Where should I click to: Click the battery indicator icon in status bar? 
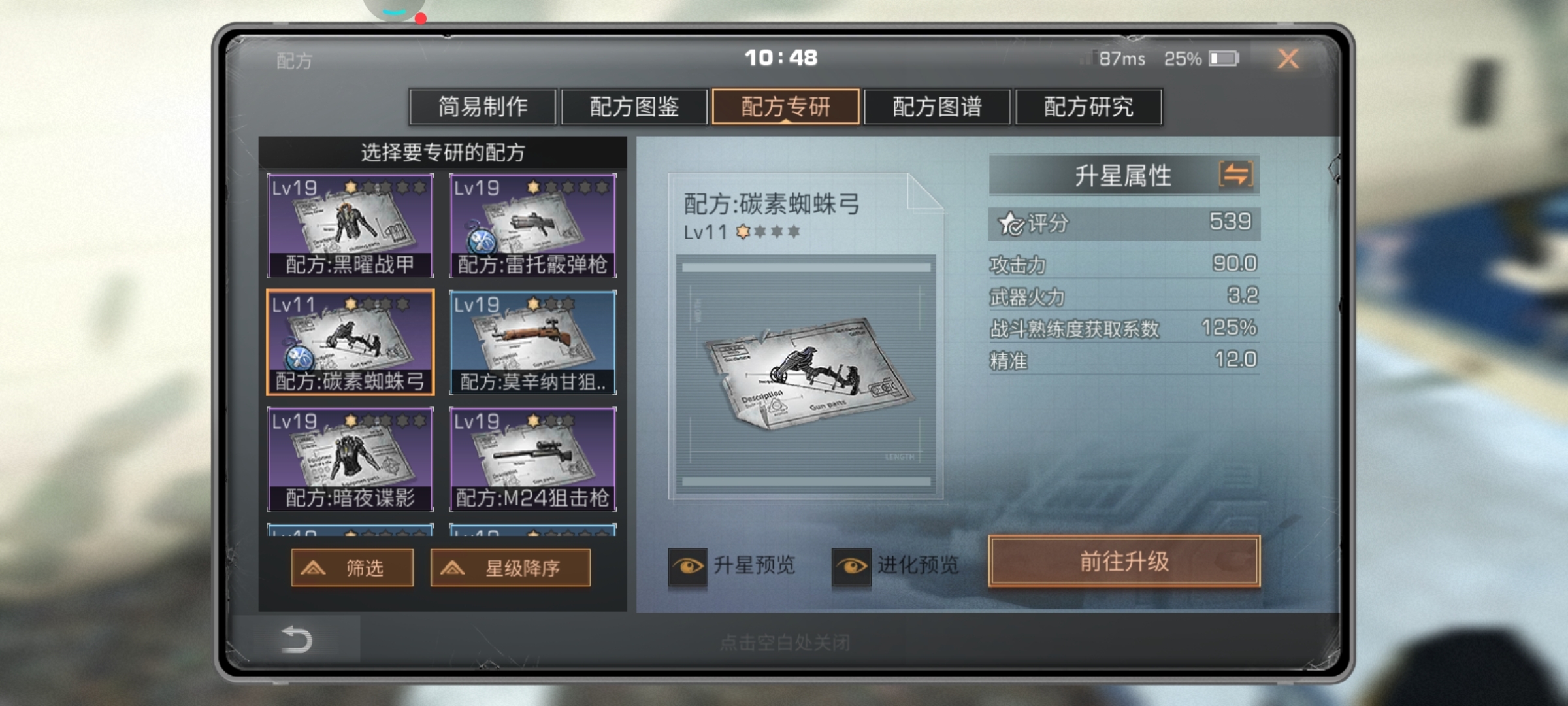pos(1224,59)
